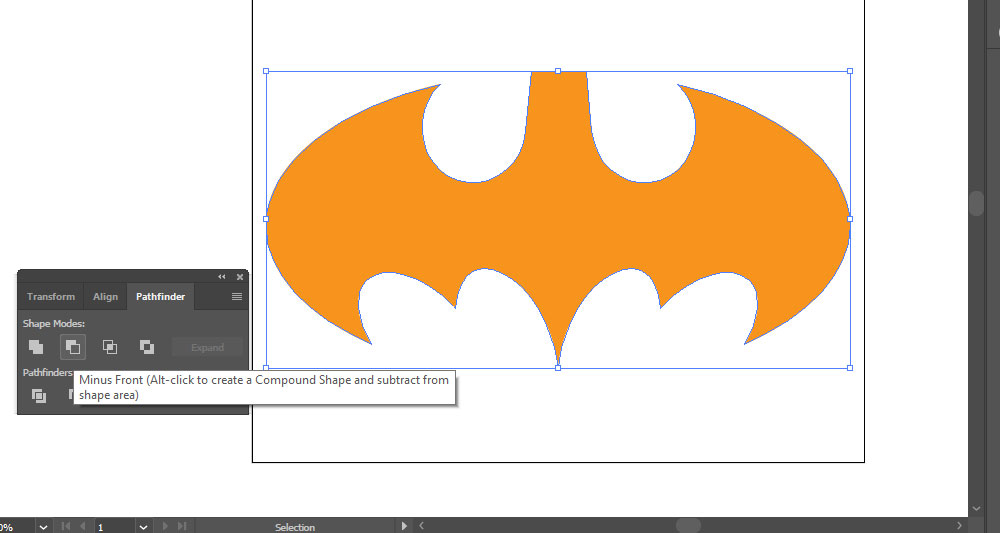1000x533 pixels.
Task: Click the vertical scrollbar thumb
Action: [x=976, y=204]
